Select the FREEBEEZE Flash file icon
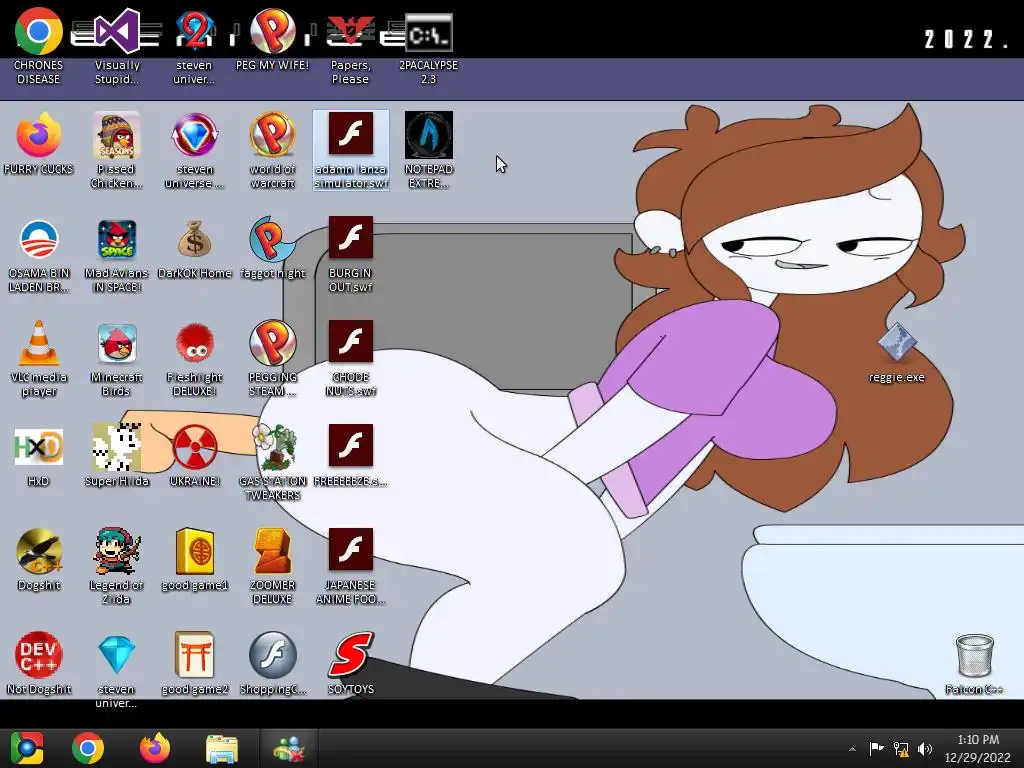This screenshot has width=1024, height=768. tap(351, 445)
